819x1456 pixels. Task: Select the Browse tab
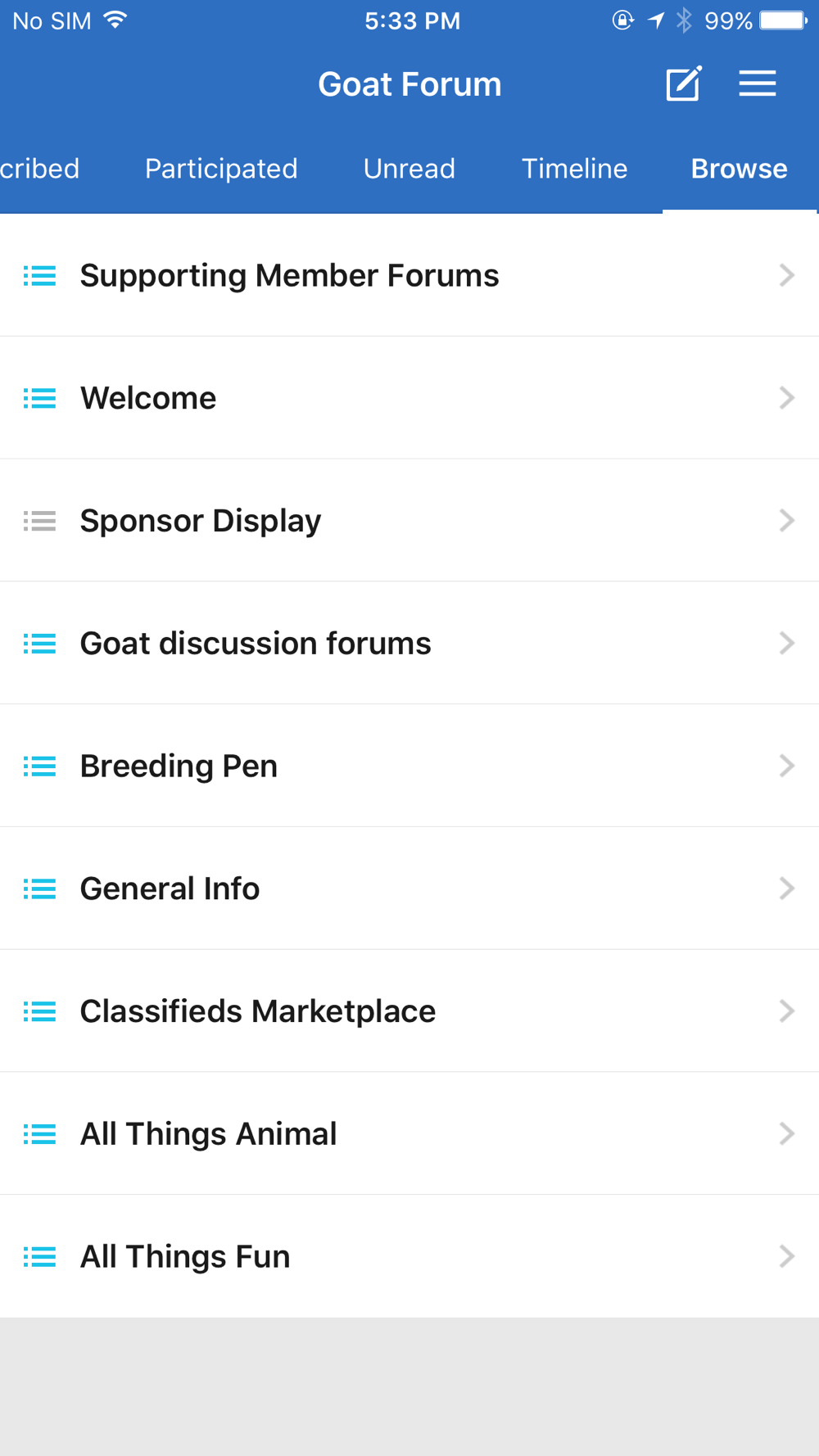(739, 169)
